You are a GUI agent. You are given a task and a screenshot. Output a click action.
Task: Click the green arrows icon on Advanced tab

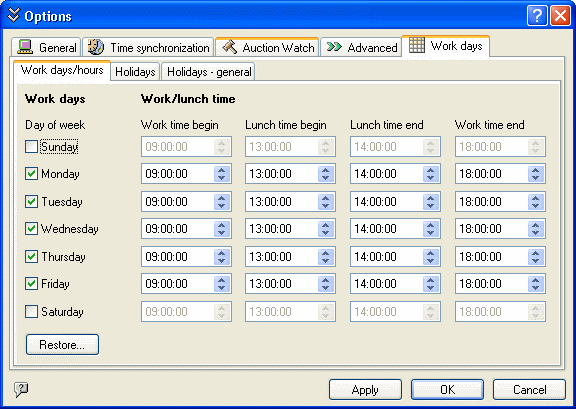(334, 47)
